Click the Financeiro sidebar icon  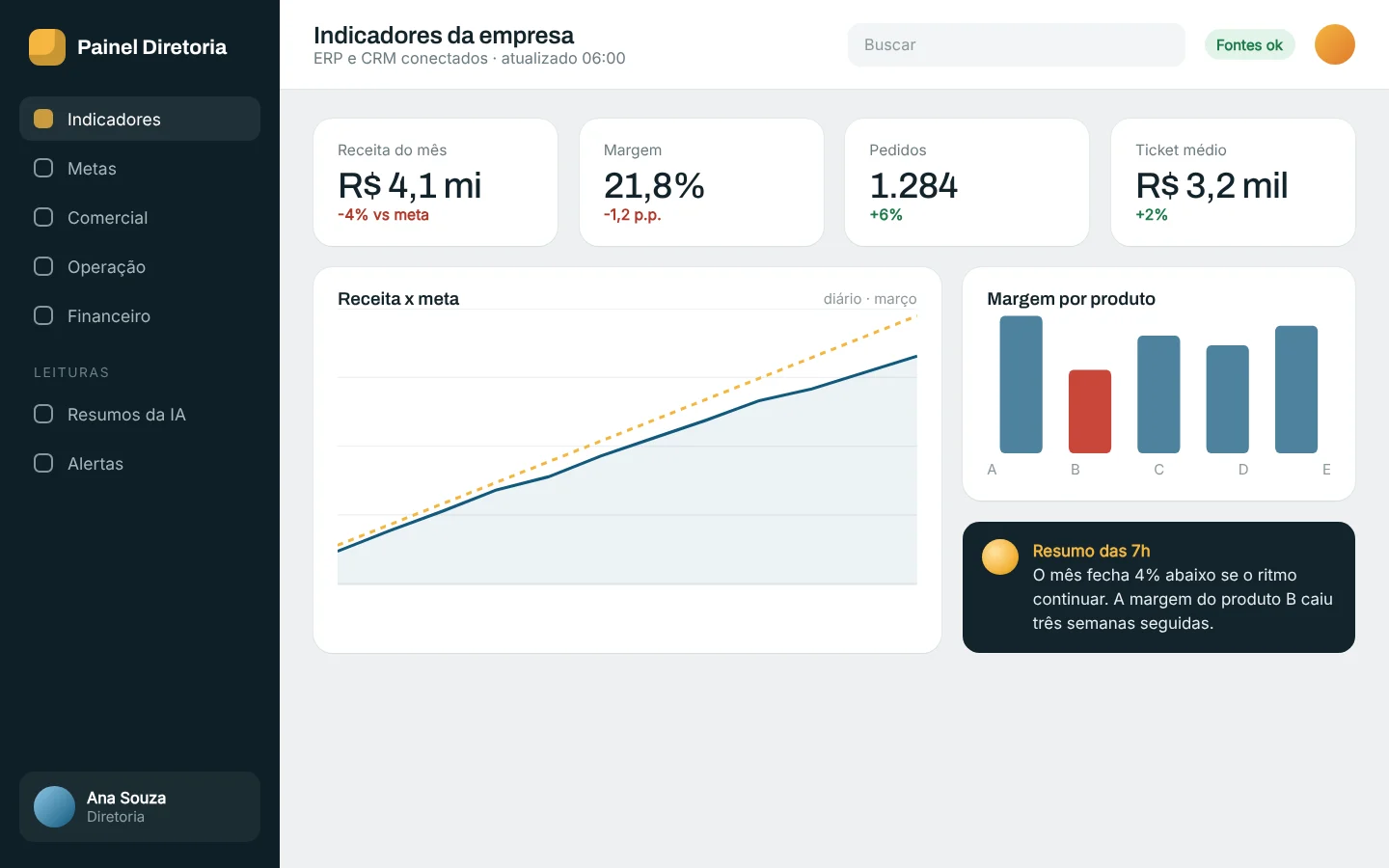(x=43, y=315)
